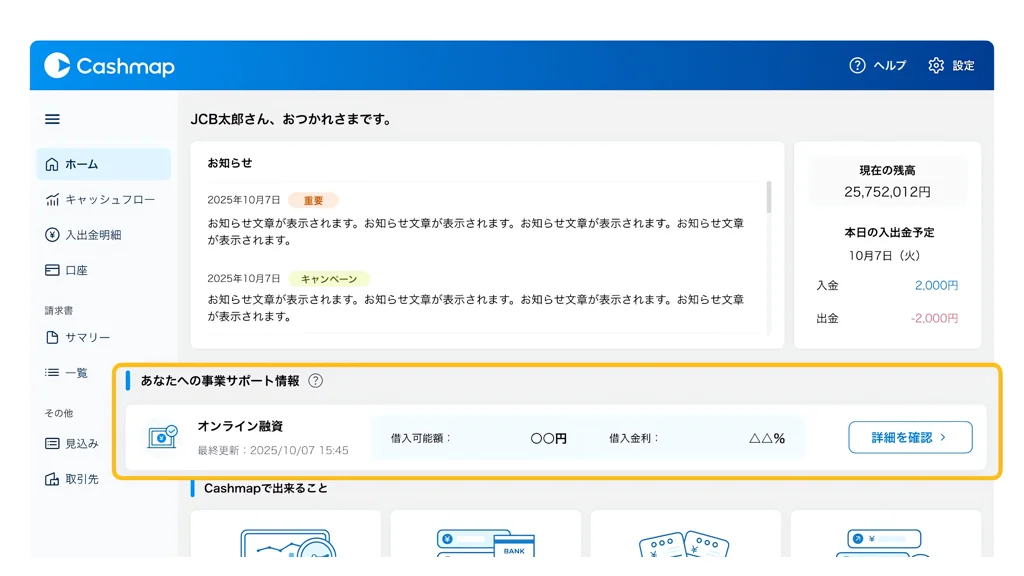
Task: Click the キャッシュフロー chart icon
Action: pos(53,200)
